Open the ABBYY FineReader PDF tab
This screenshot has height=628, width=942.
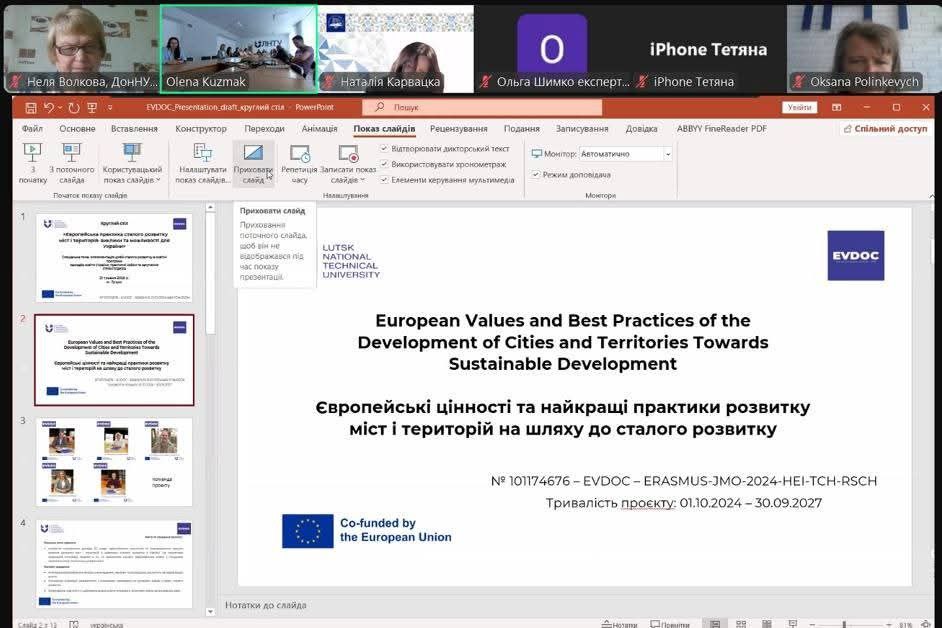coord(722,129)
